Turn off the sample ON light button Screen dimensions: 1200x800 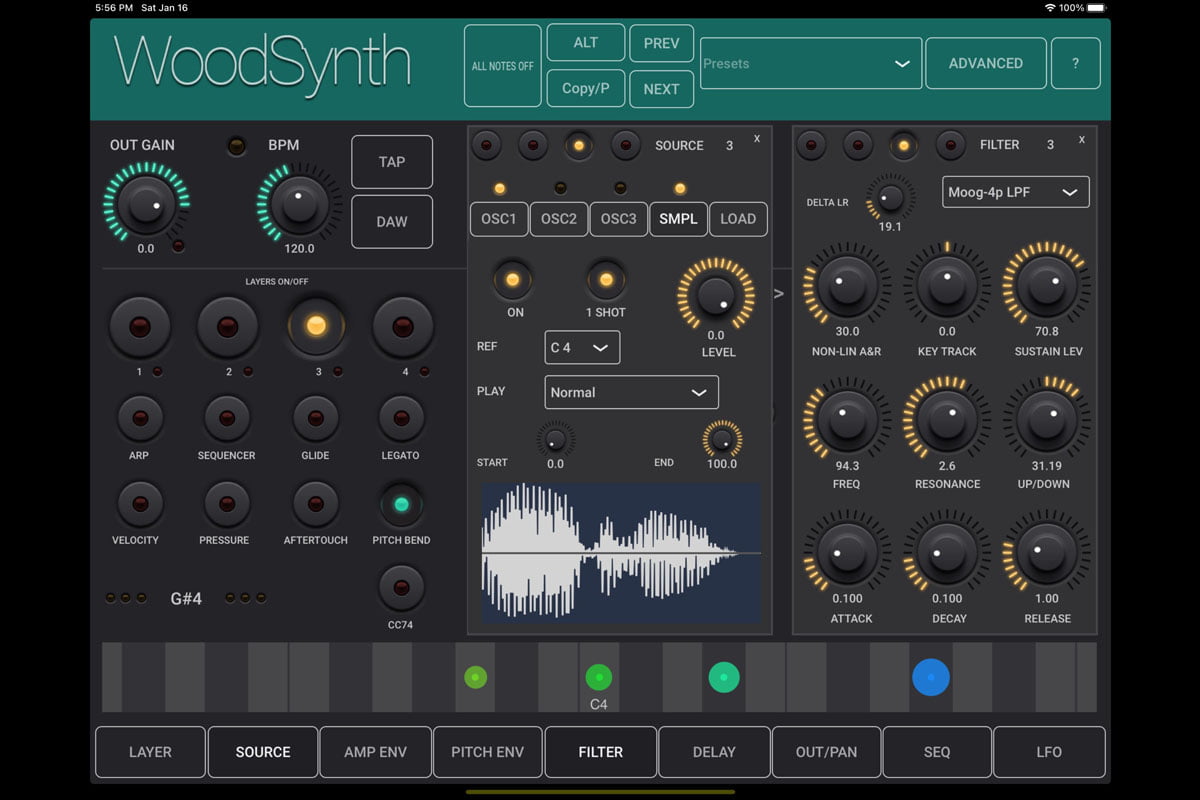tap(513, 280)
